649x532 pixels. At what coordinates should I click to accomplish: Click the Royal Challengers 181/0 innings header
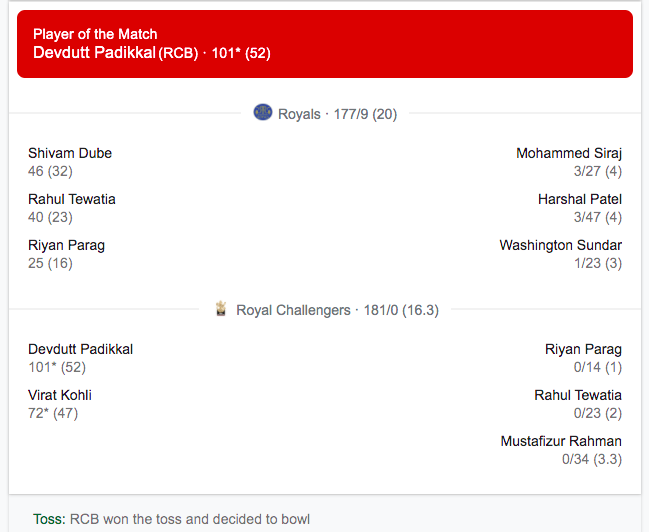[337, 310]
